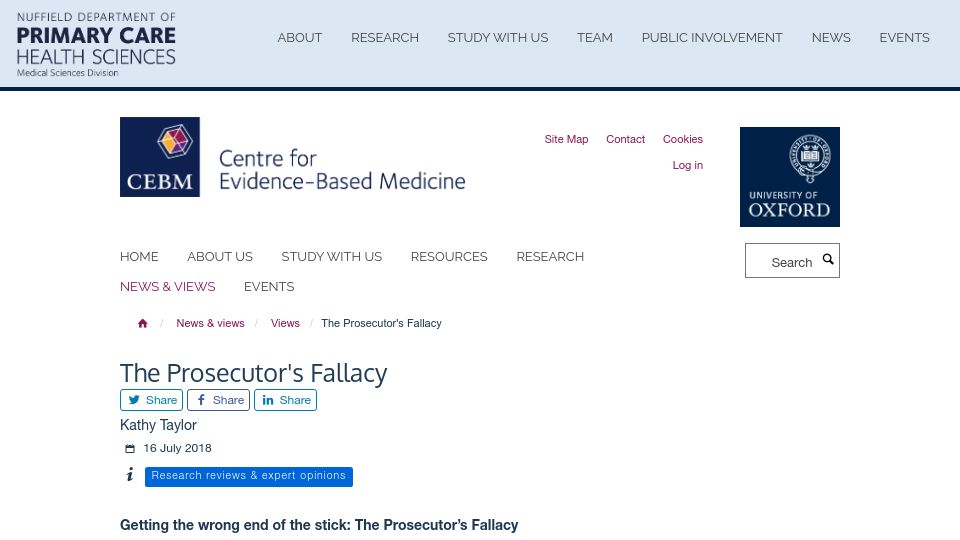Open the NEWS item in top bar
Screen dimensions: 960x540
tap(831, 38)
